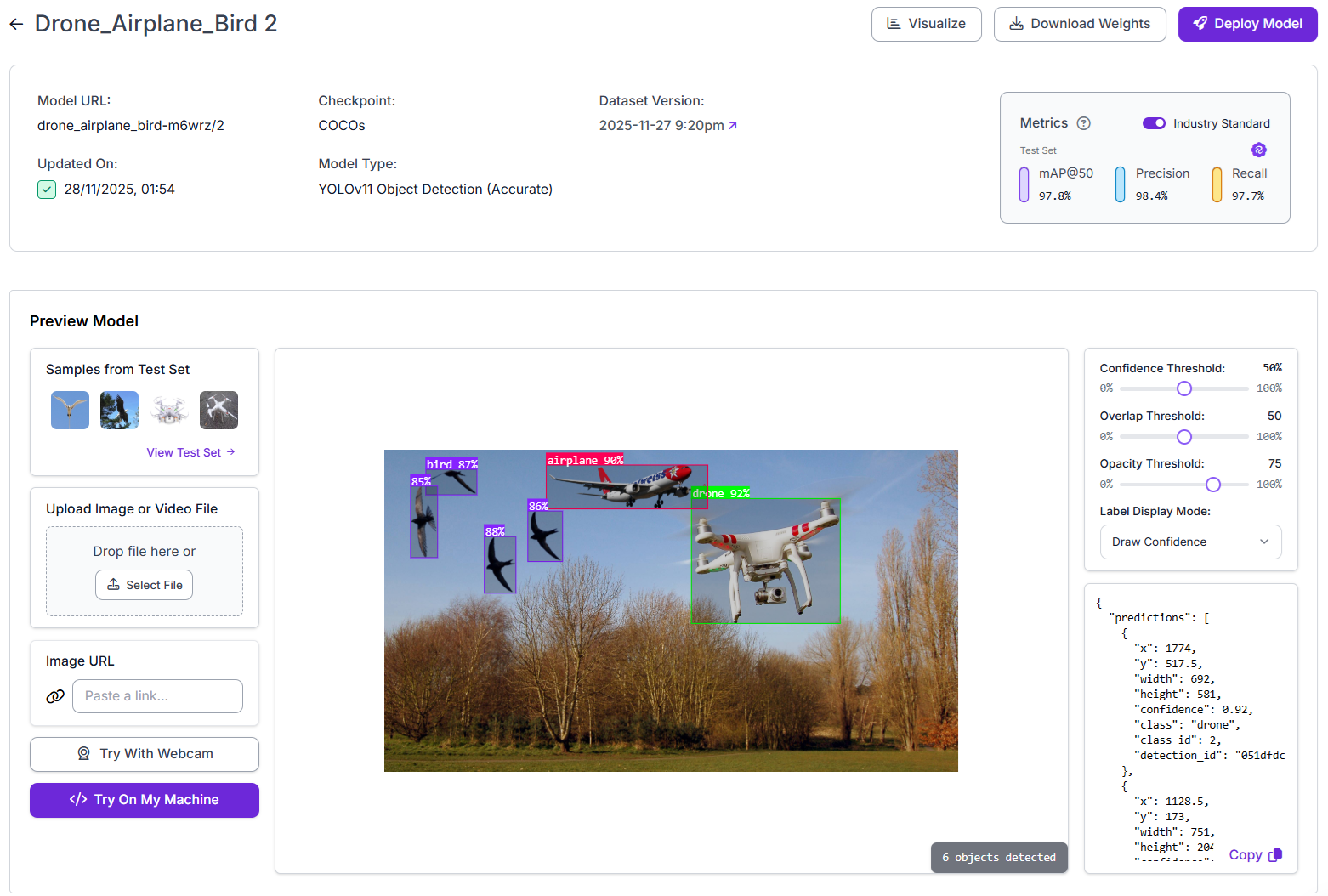Image resolution: width=1328 pixels, height=896 pixels.
Task: Copy the predictions JSON
Action: pyautogui.click(x=1255, y=855)
